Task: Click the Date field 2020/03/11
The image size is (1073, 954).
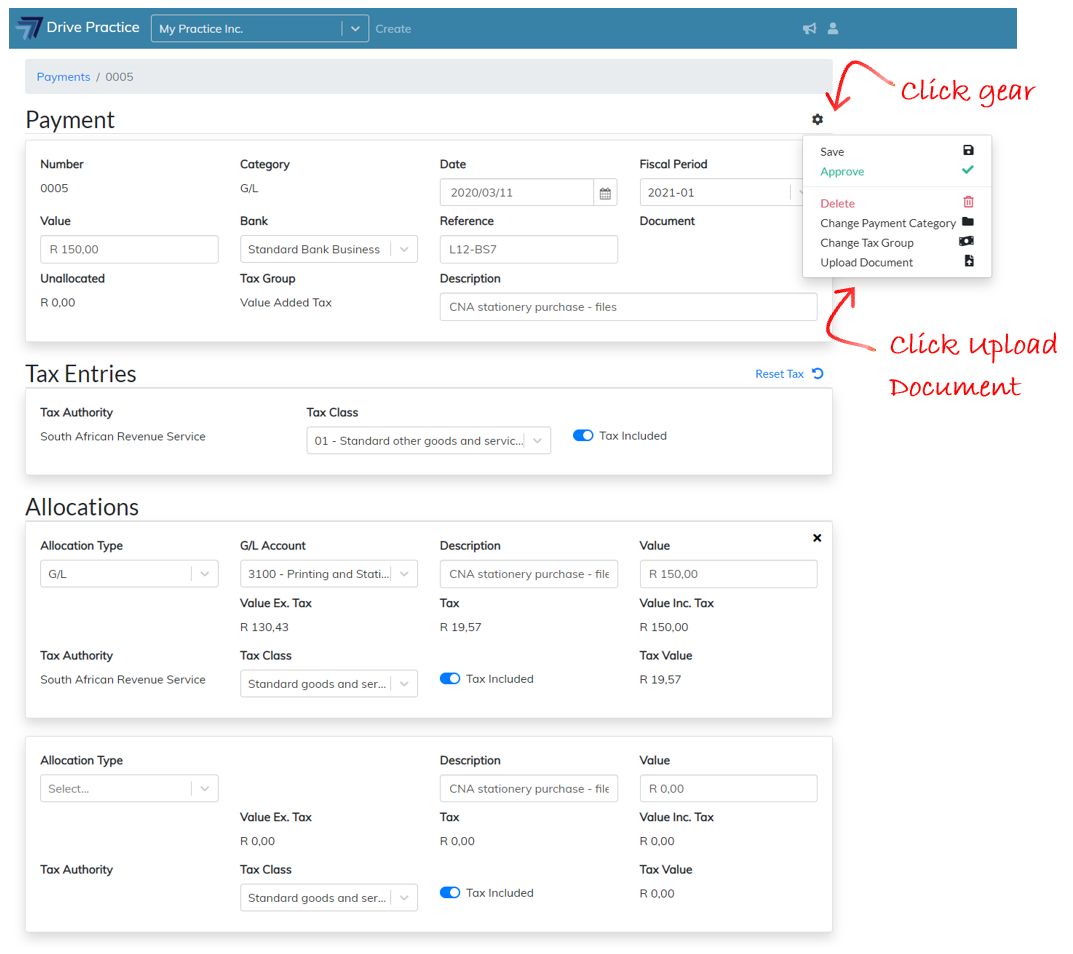Action: click(x=517, y=193)
